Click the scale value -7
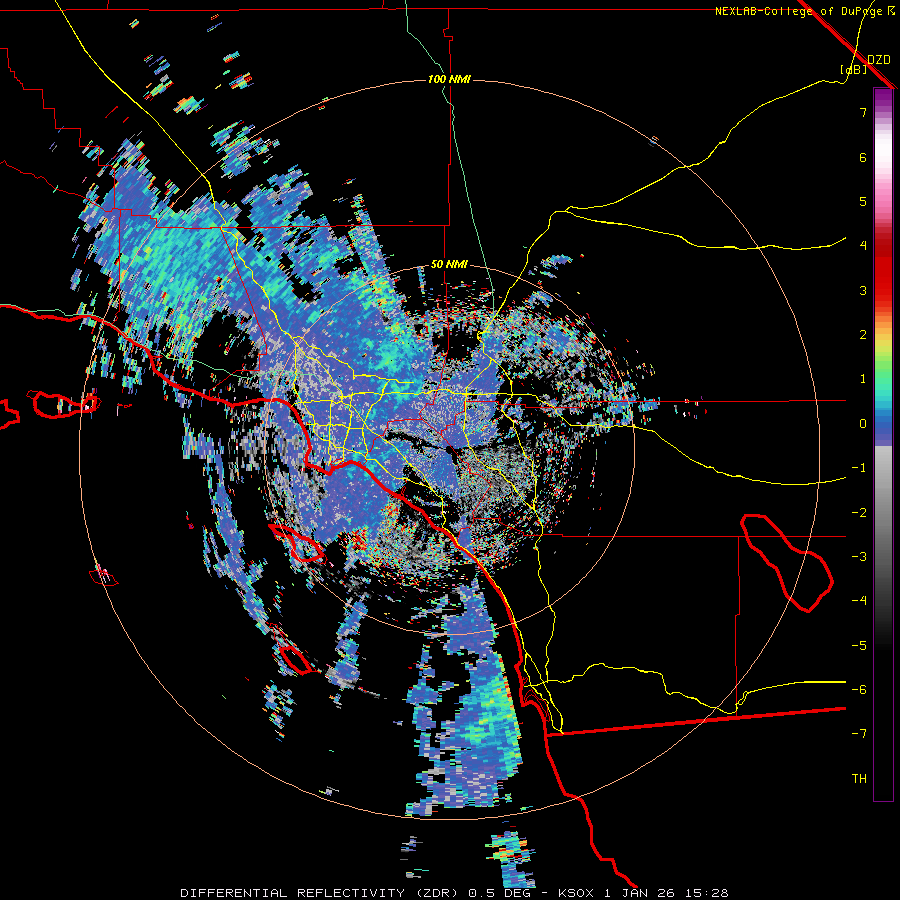 [x=859, y=734]
